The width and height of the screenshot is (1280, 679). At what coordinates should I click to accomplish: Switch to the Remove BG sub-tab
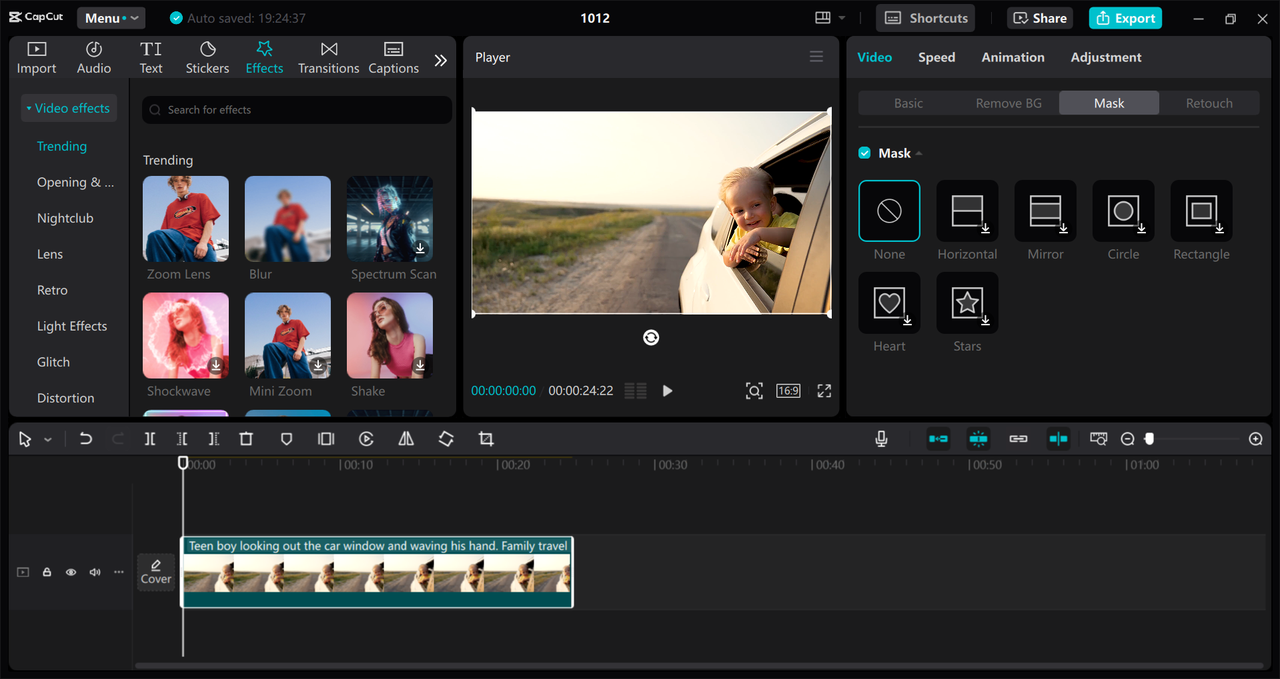1009,103
